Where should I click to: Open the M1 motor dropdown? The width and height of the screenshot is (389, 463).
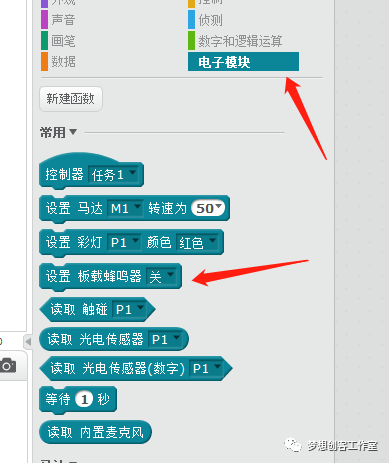[x=125, y=209]
